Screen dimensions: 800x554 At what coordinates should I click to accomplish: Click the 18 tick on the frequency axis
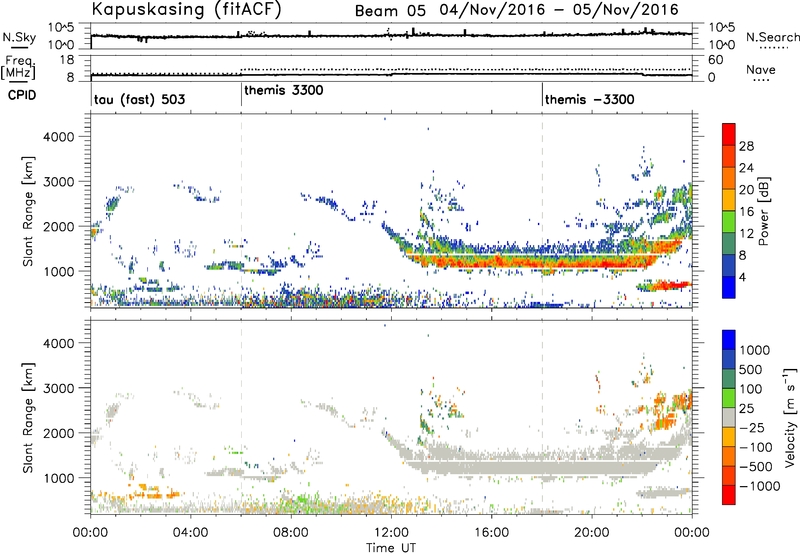[66, 60]
